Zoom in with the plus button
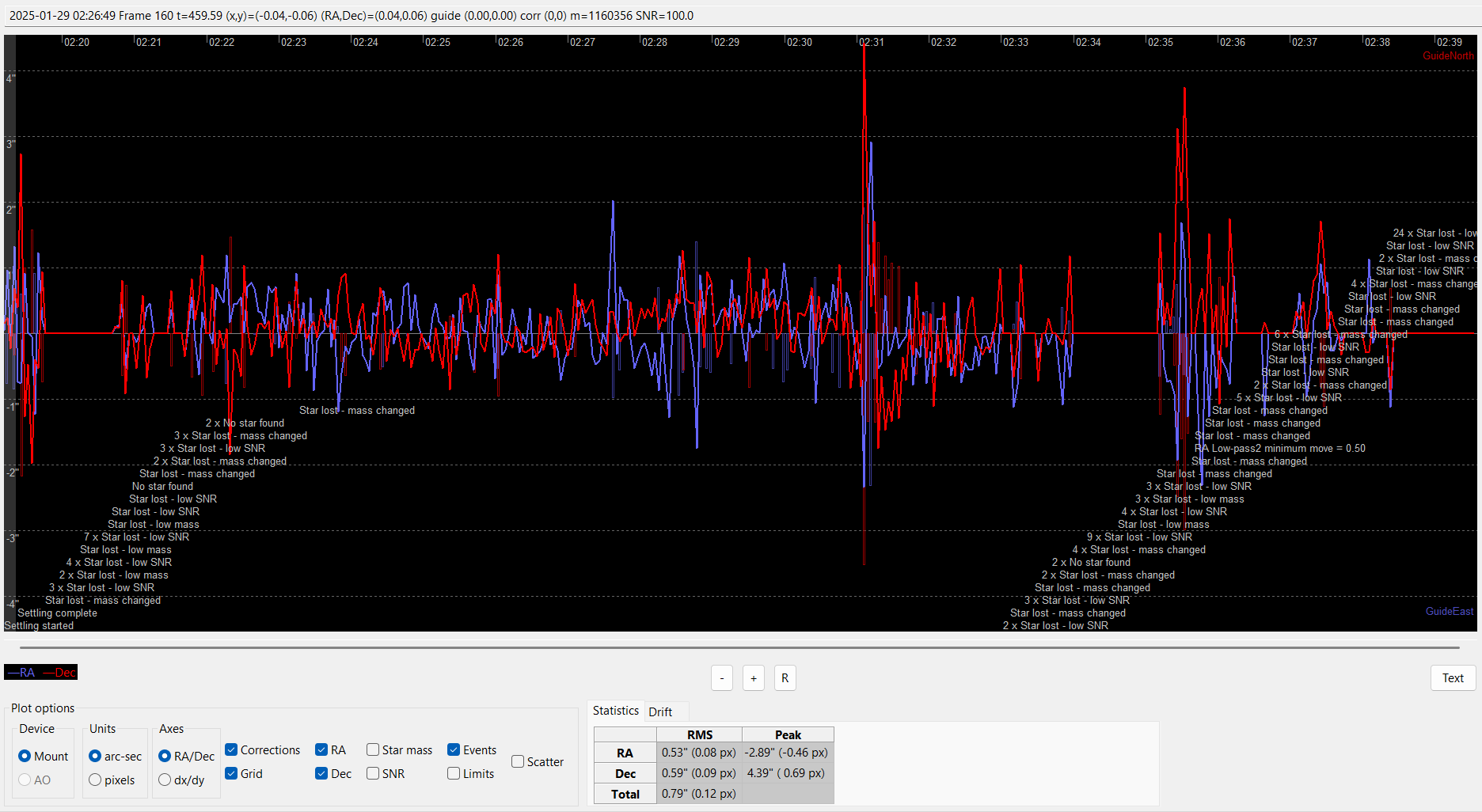The image size is (1482, 812). pos(754,678)
